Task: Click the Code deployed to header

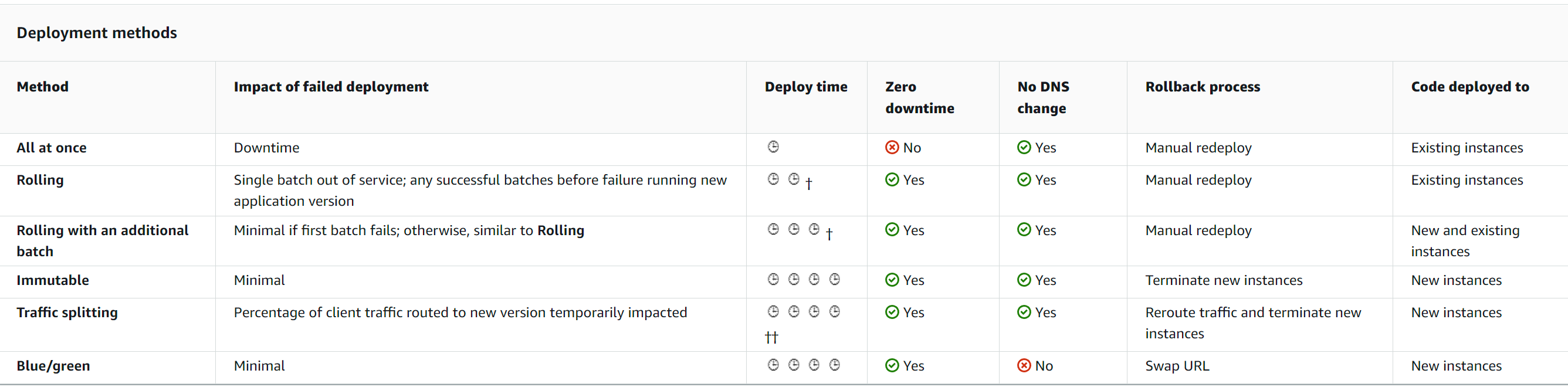Action: (x=1470, y=86)
